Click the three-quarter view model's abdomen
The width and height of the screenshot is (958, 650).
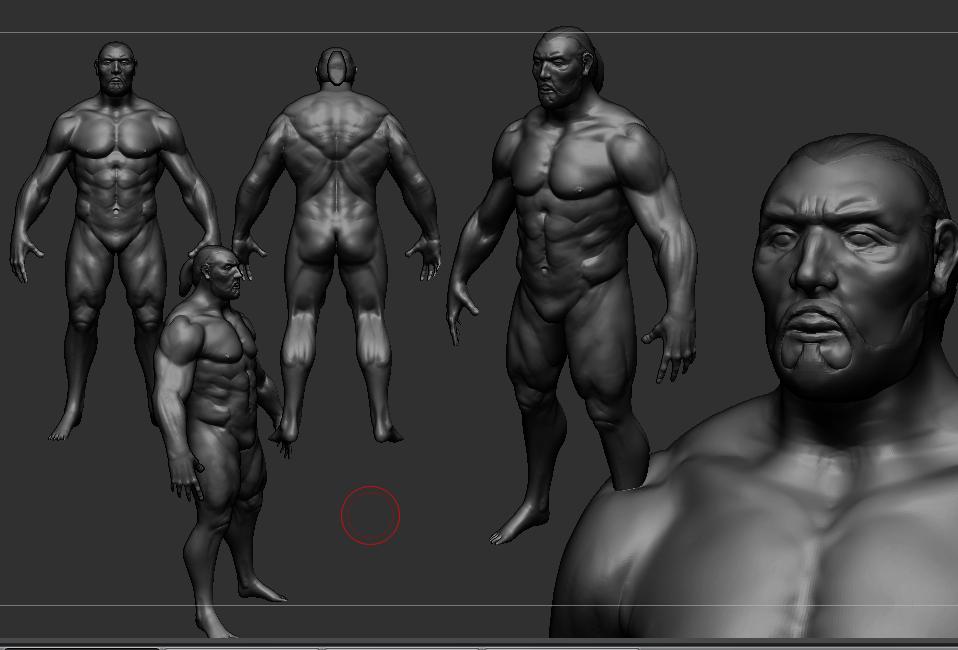coord(559,241)
